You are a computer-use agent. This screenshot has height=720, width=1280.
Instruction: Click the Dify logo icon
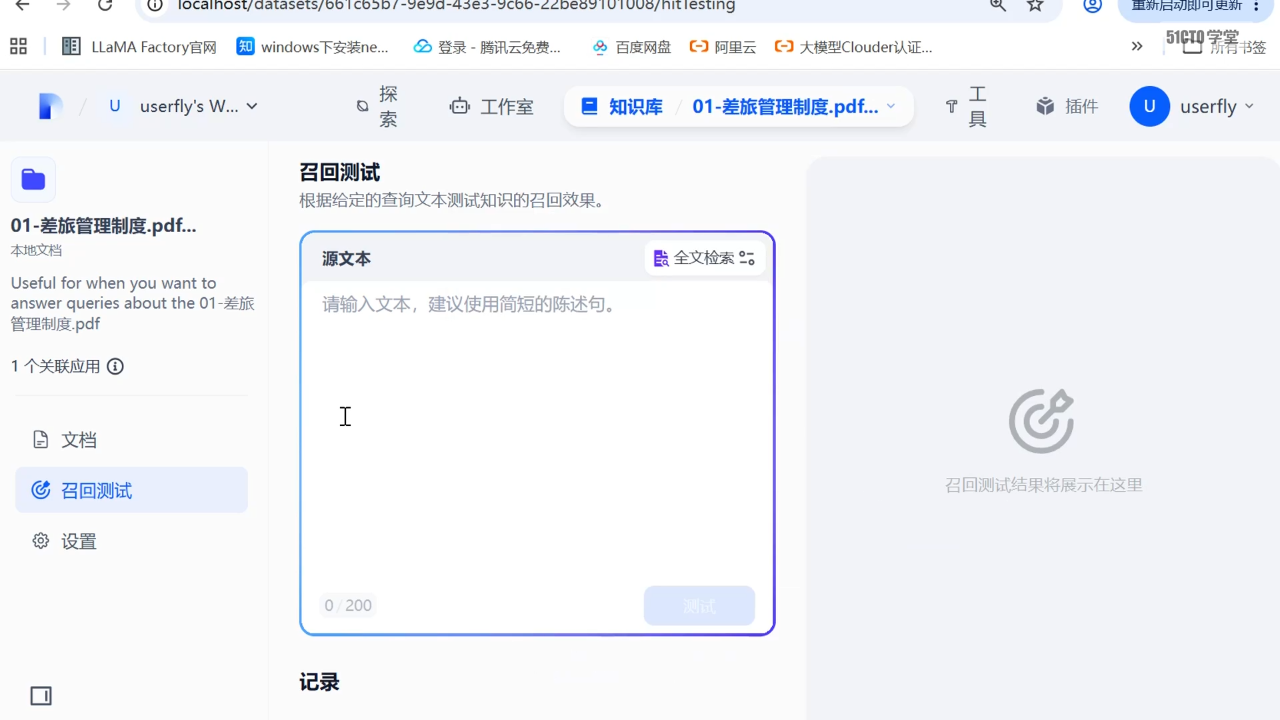tap(51, 106)
